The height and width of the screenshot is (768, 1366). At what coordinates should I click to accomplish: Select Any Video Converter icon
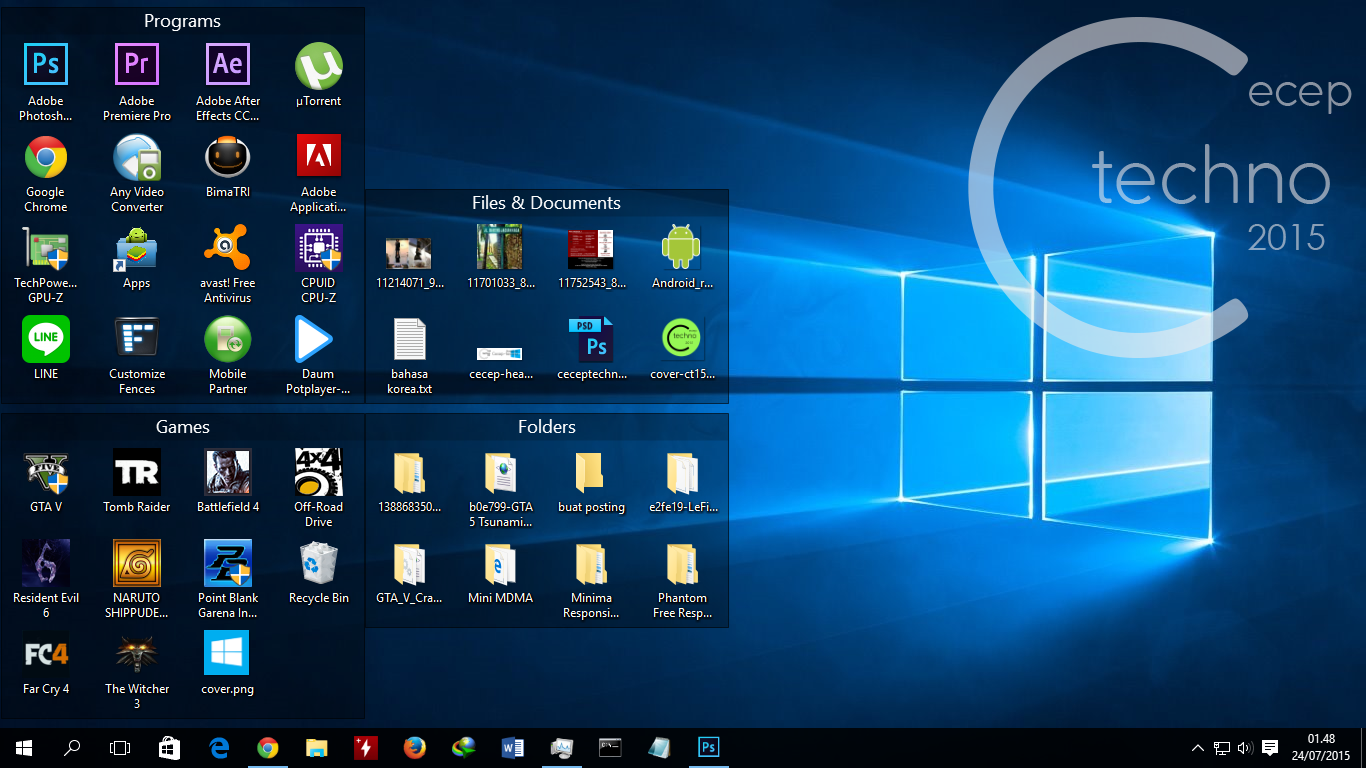click(x=137, y=157)
